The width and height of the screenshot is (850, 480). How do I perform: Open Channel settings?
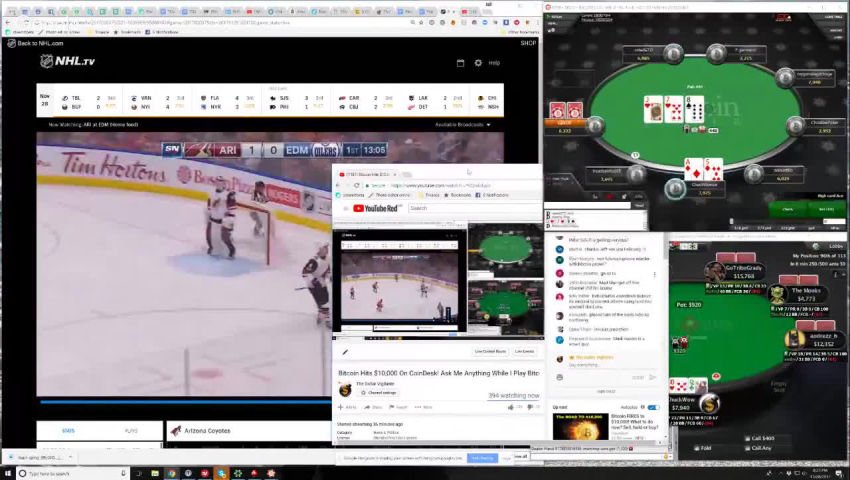click(x=379, y=393)
